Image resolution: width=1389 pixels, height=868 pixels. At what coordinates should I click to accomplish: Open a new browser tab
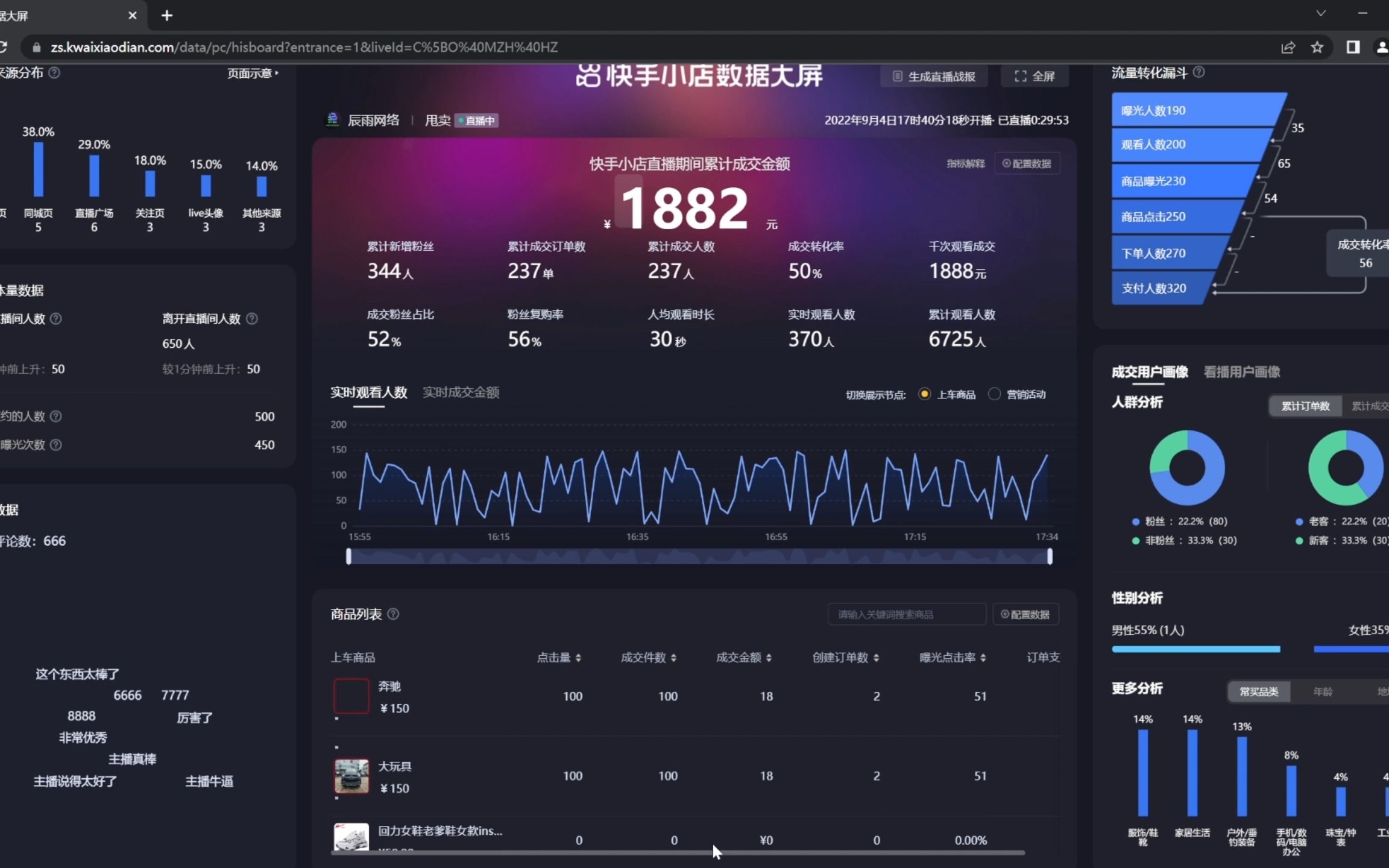tap(167, 16)
